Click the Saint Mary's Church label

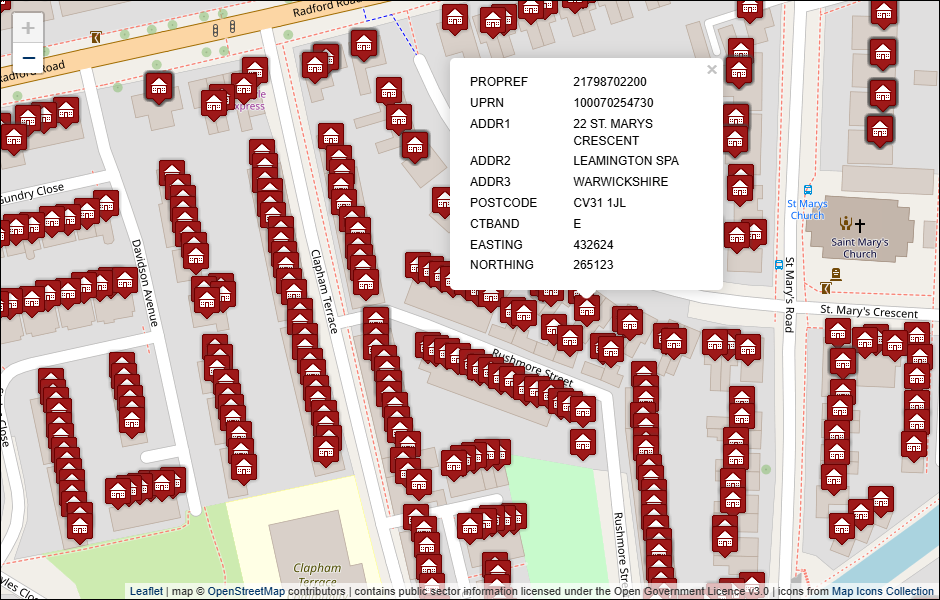coord(860,248)
